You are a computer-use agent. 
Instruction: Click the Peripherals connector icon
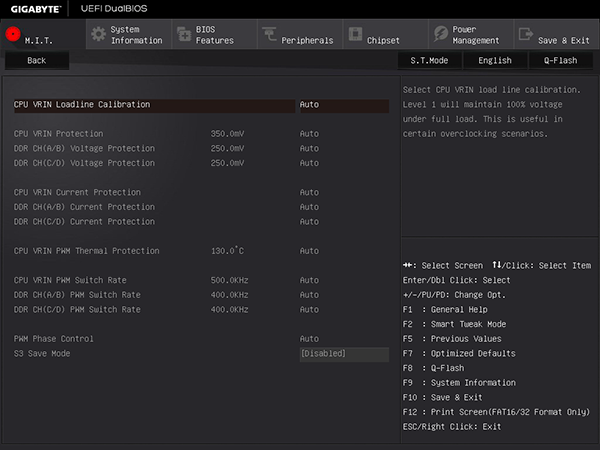coord(269,34)
